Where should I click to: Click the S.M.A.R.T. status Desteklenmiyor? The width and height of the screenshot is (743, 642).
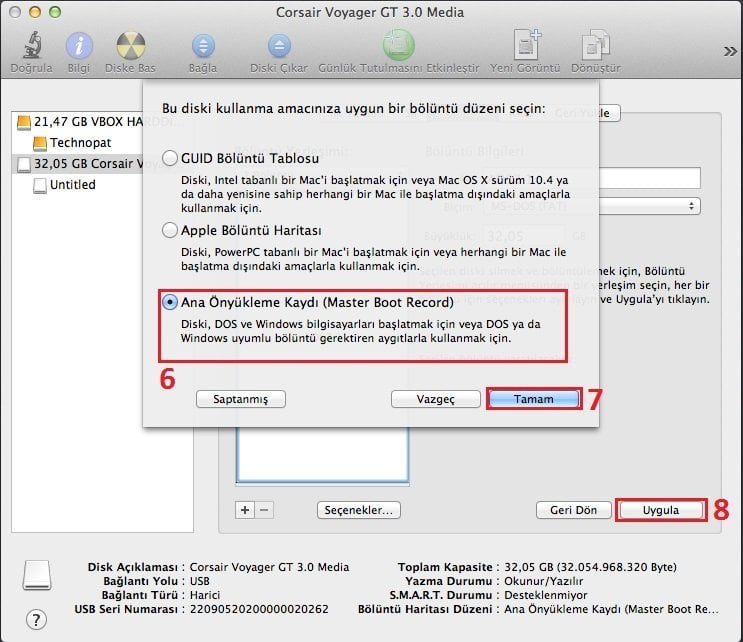[x=546, y=595]
